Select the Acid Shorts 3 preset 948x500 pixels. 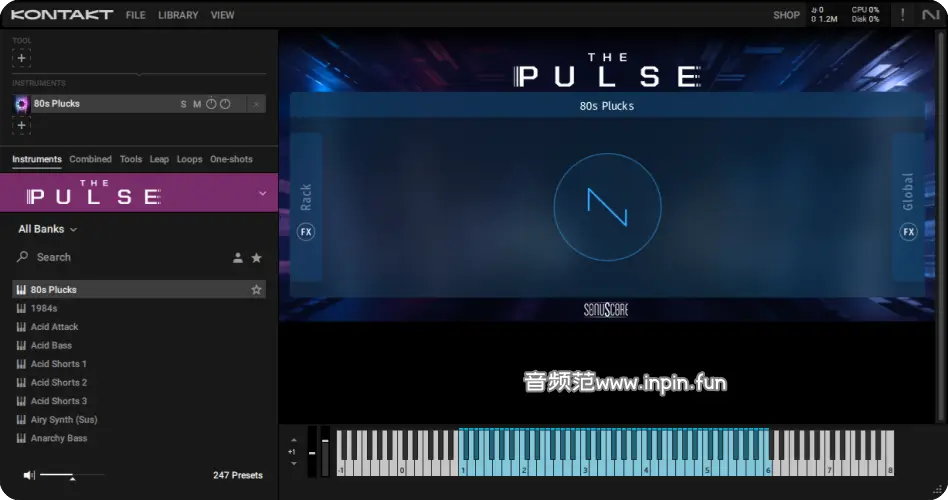(x=139, y=401)
